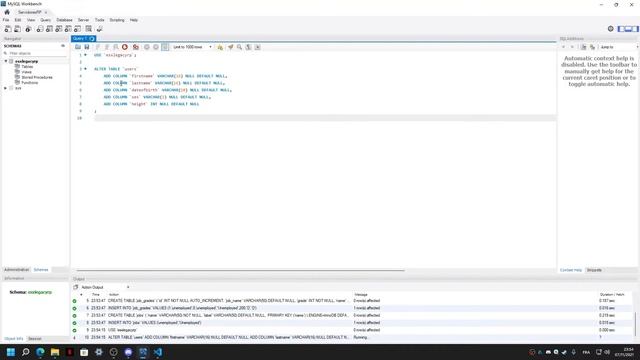Open the Home screen tab icon
Viewport: 640px width, 360px height.
pos(7,12)
